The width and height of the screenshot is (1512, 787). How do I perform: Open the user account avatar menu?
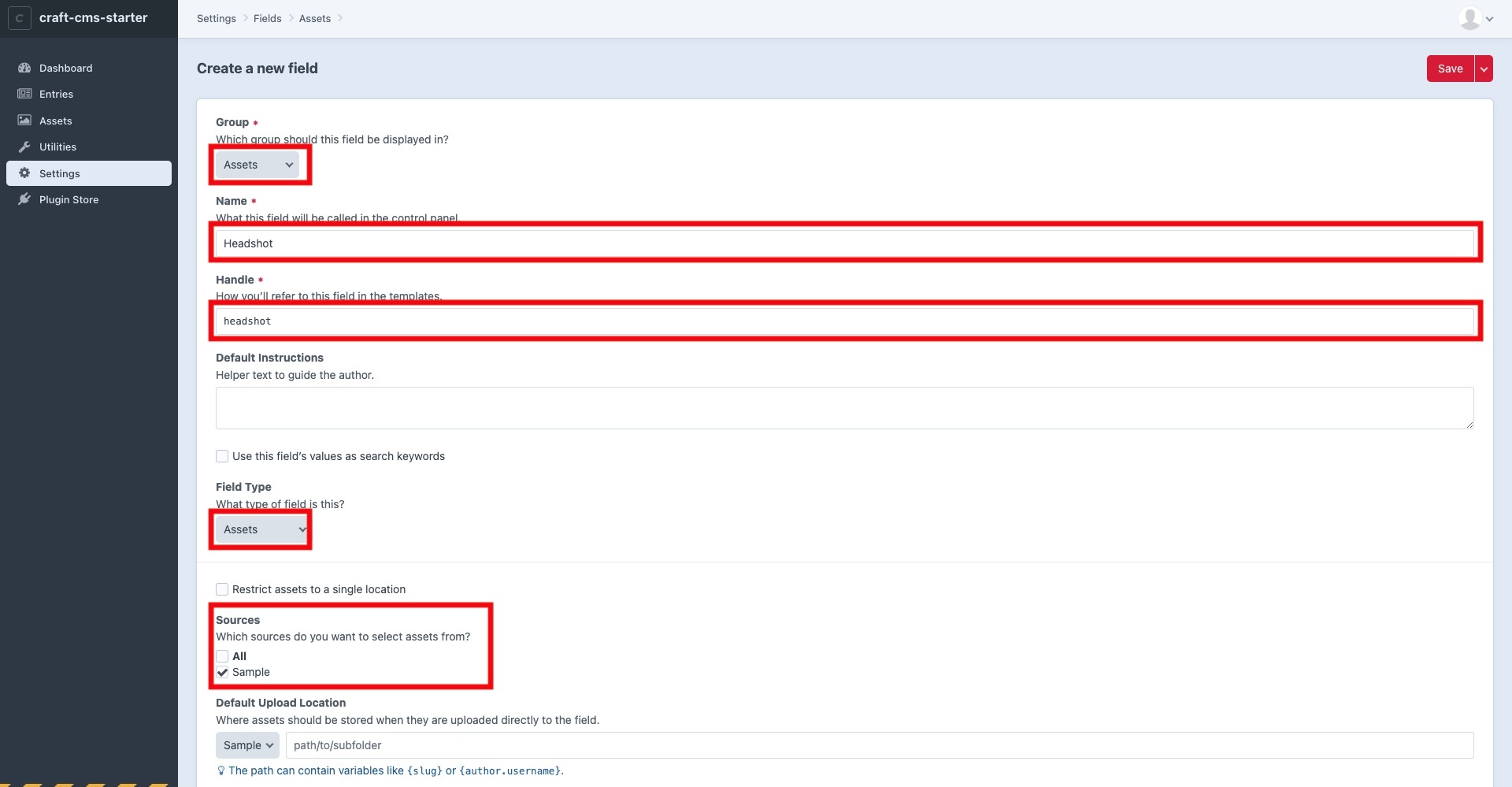(x=1469, y=18)
